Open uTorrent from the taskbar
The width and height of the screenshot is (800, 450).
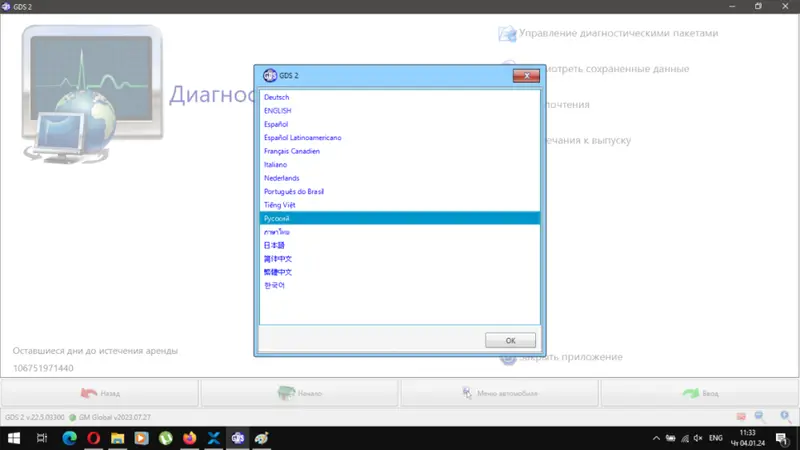[165, 438]
